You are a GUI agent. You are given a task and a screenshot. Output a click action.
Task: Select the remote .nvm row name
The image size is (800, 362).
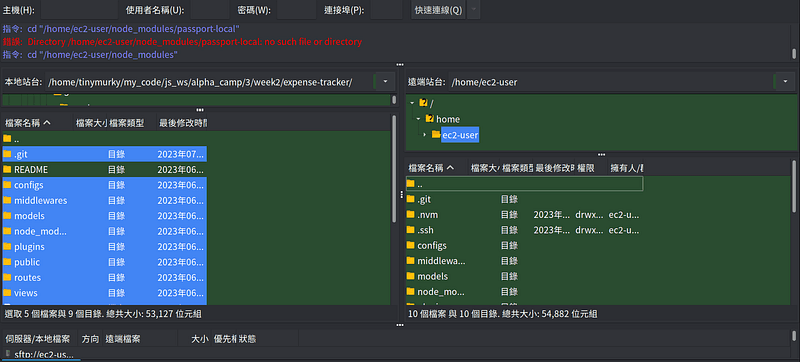click(428, 215)
